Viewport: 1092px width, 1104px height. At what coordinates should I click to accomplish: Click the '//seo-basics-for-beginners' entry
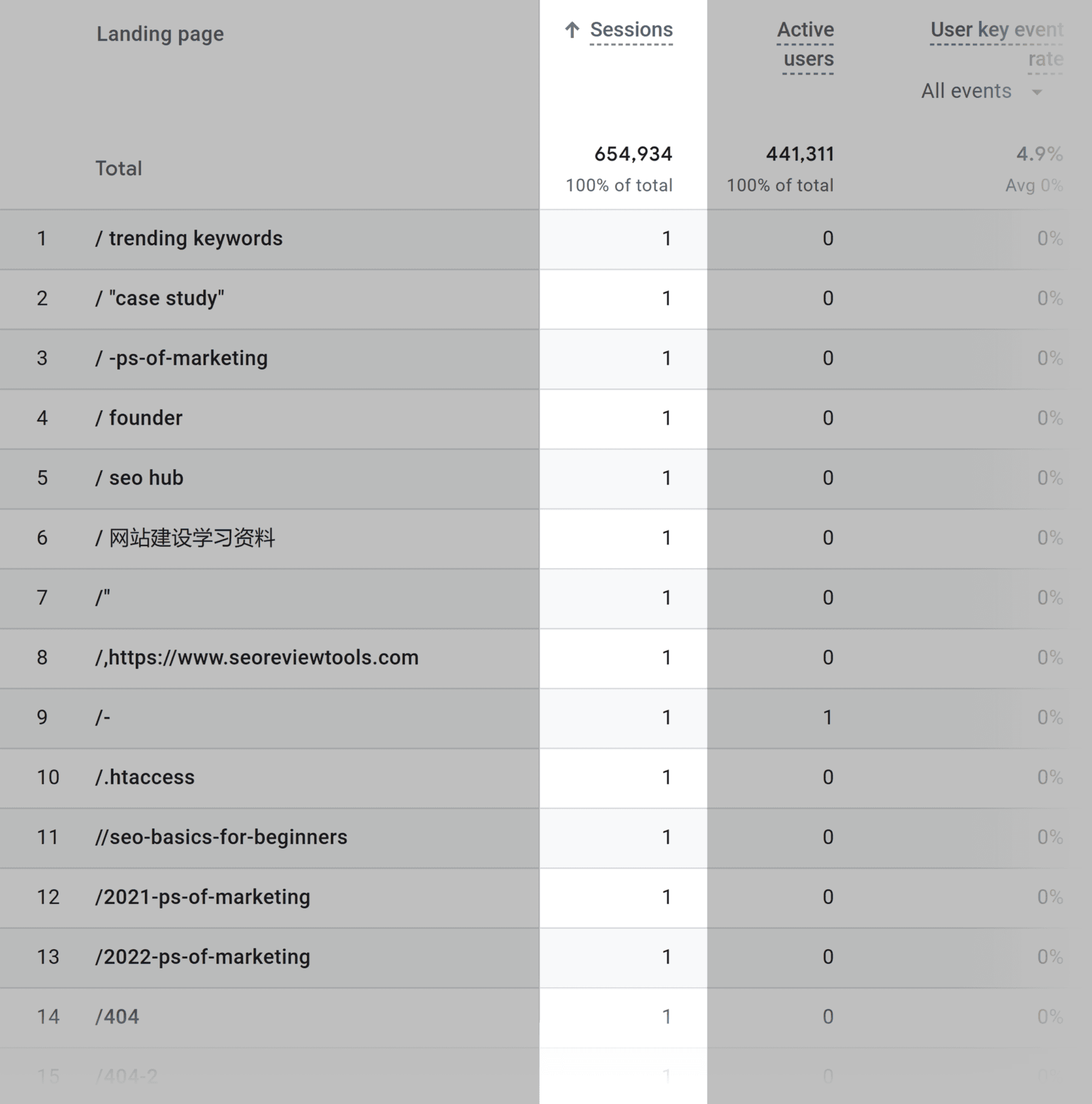[222, 837]
